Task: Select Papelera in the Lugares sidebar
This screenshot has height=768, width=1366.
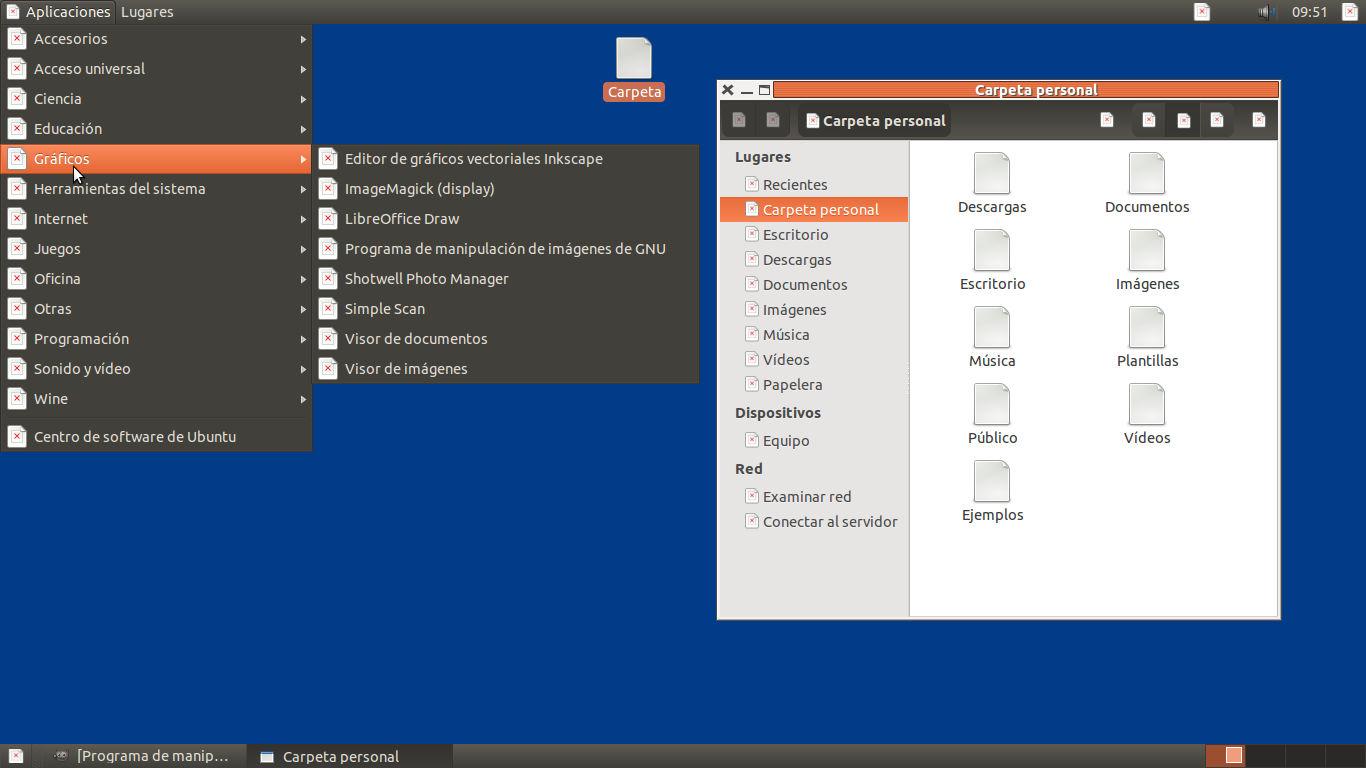Action: [792, 385]
